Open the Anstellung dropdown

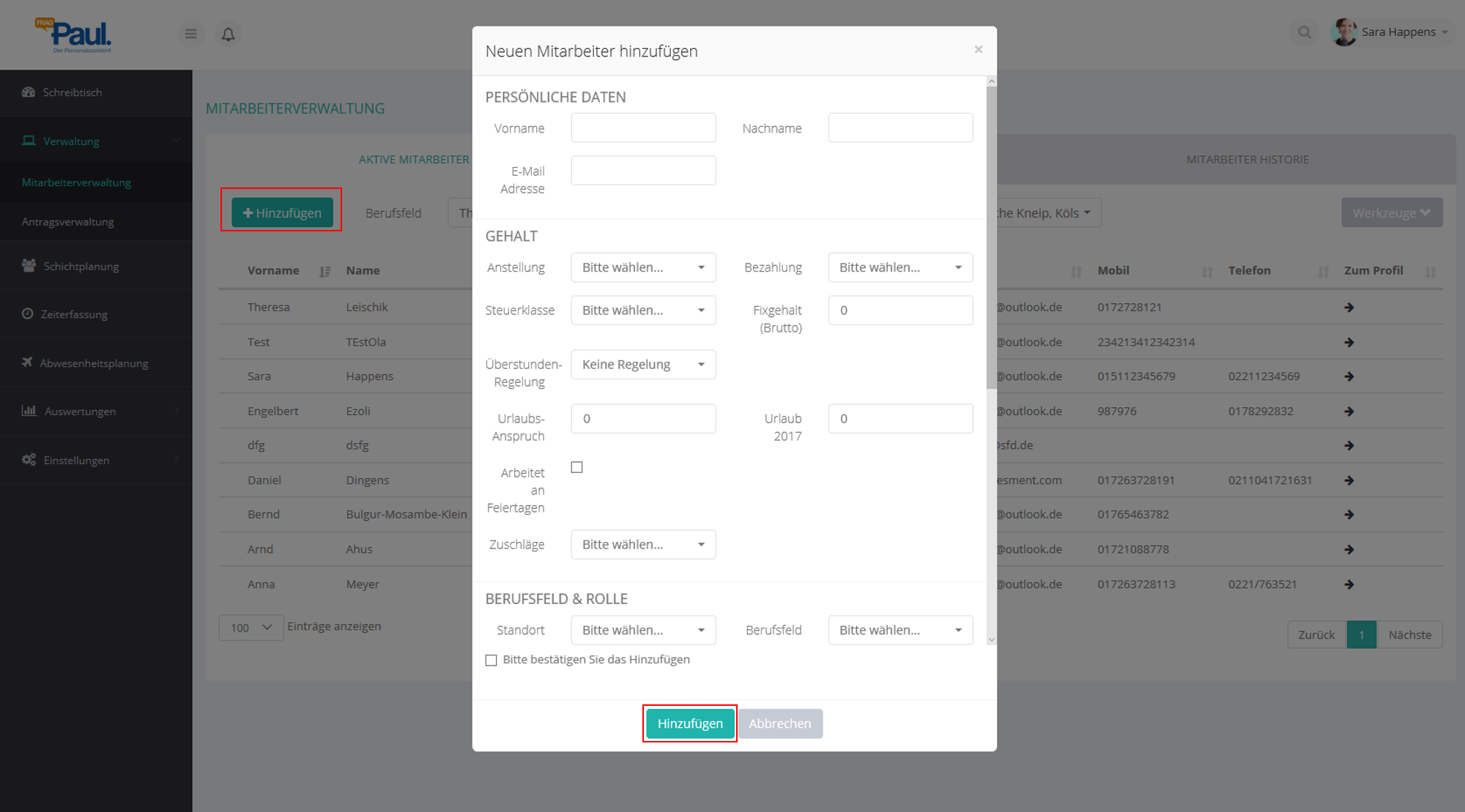point(642,268)
